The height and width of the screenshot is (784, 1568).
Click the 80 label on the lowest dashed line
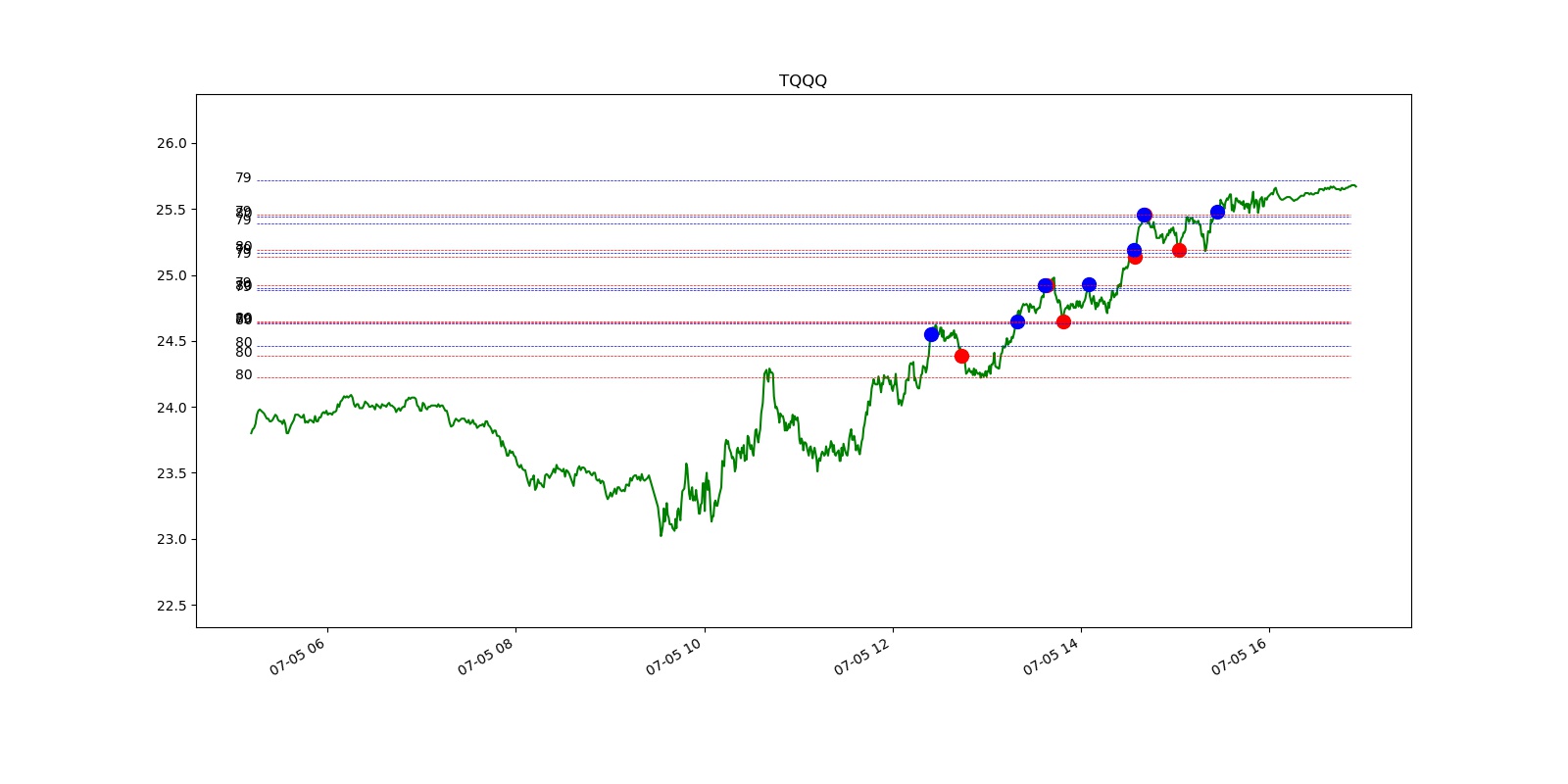[x=243, y=375]
